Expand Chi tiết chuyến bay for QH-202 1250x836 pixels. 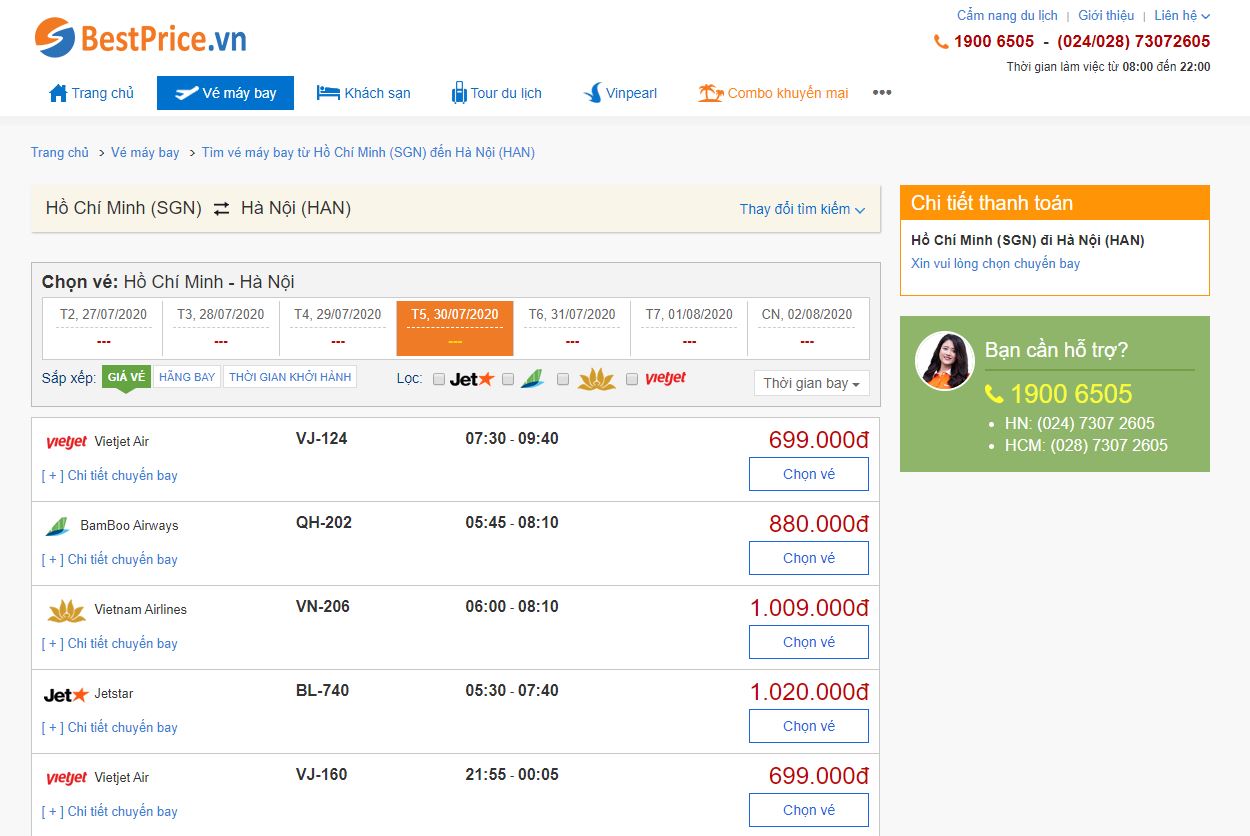[110, 559]
